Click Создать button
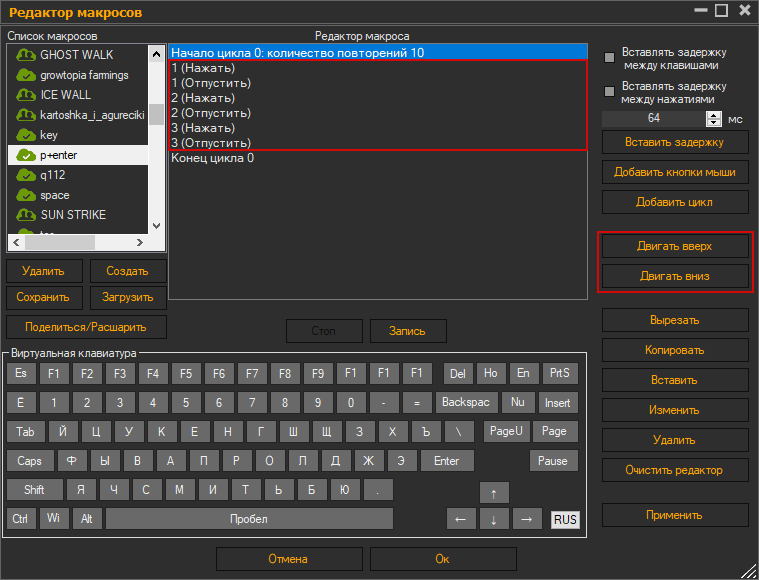This screenshot has width=759, height=580. (x=128, y=272)
